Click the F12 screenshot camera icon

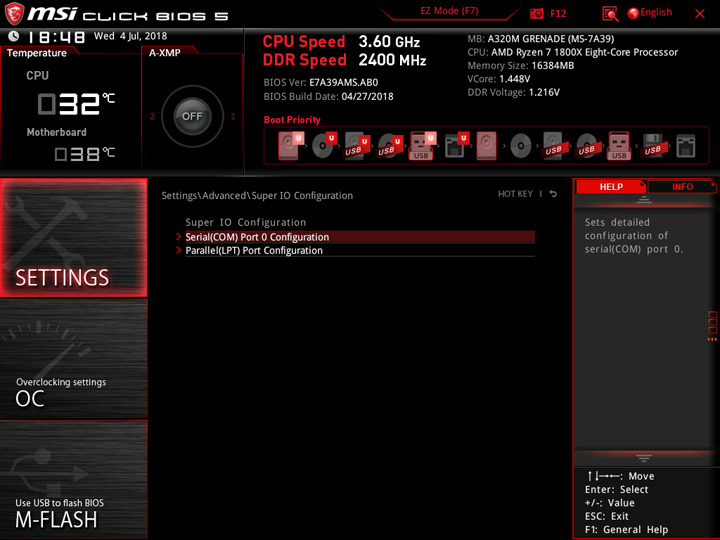click(536, 13)
